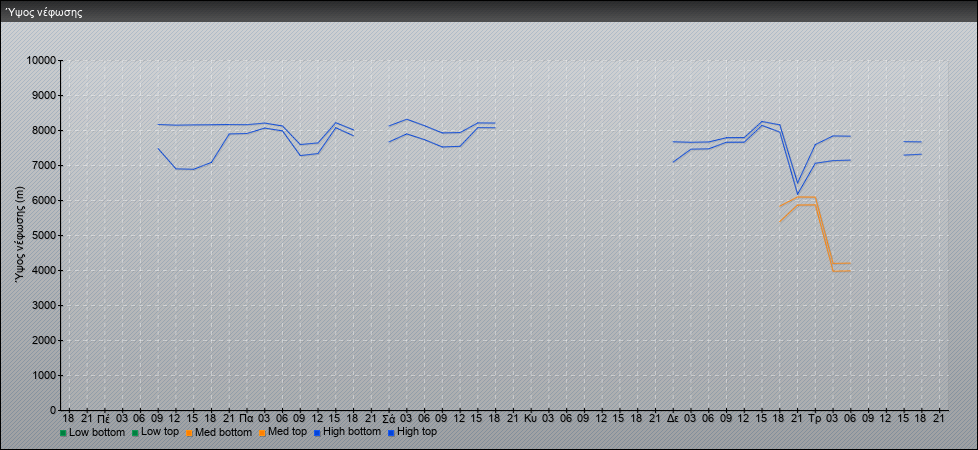This screenshot has height=450, width=978.
Task: Click the 4000 y-axis label
Action: click(x=44, y=270)
